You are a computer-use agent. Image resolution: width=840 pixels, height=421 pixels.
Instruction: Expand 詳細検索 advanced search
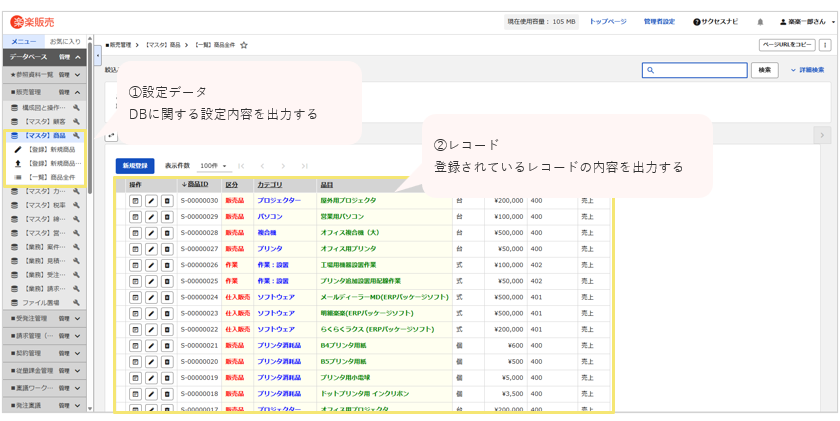pyautogui.click(x=807, y=70)
